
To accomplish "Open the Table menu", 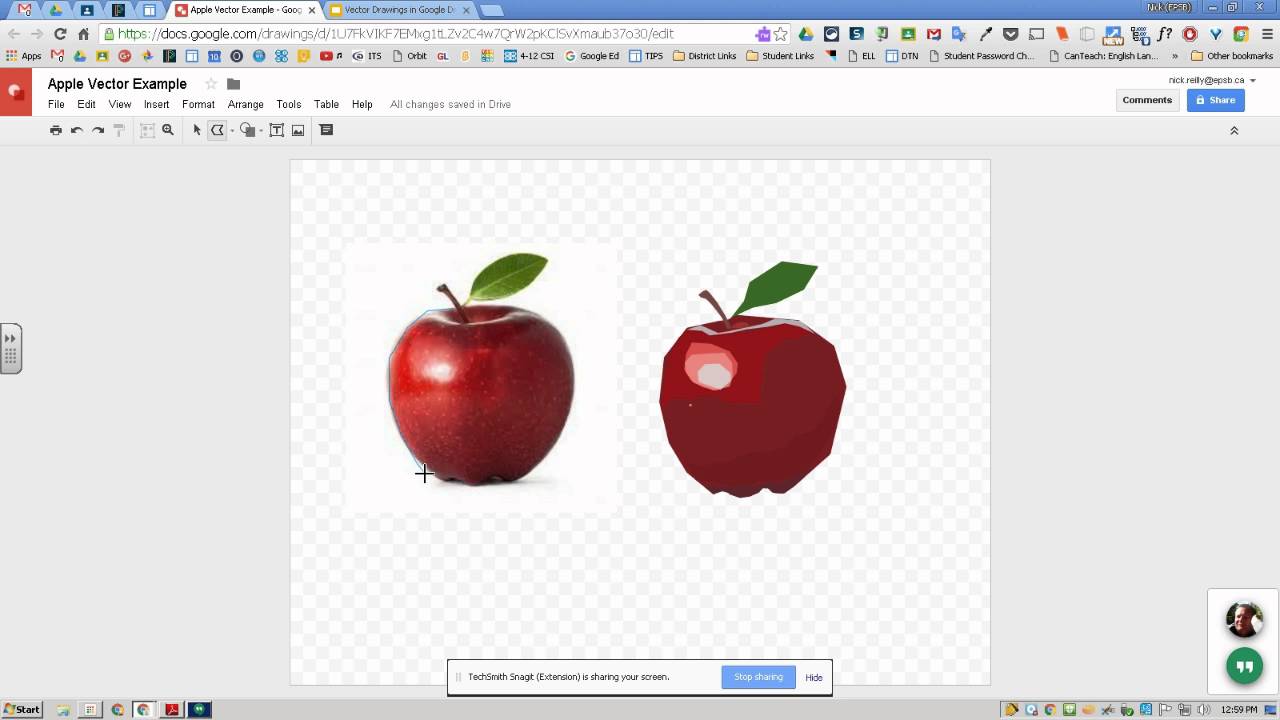I will pyautogui.click(x=326, y=104).
